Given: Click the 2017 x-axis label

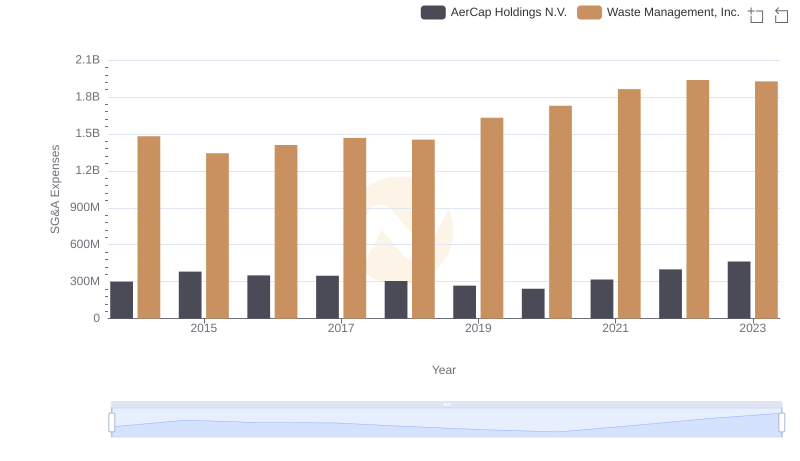Looking at the screenshot, I should pos(341,328).
